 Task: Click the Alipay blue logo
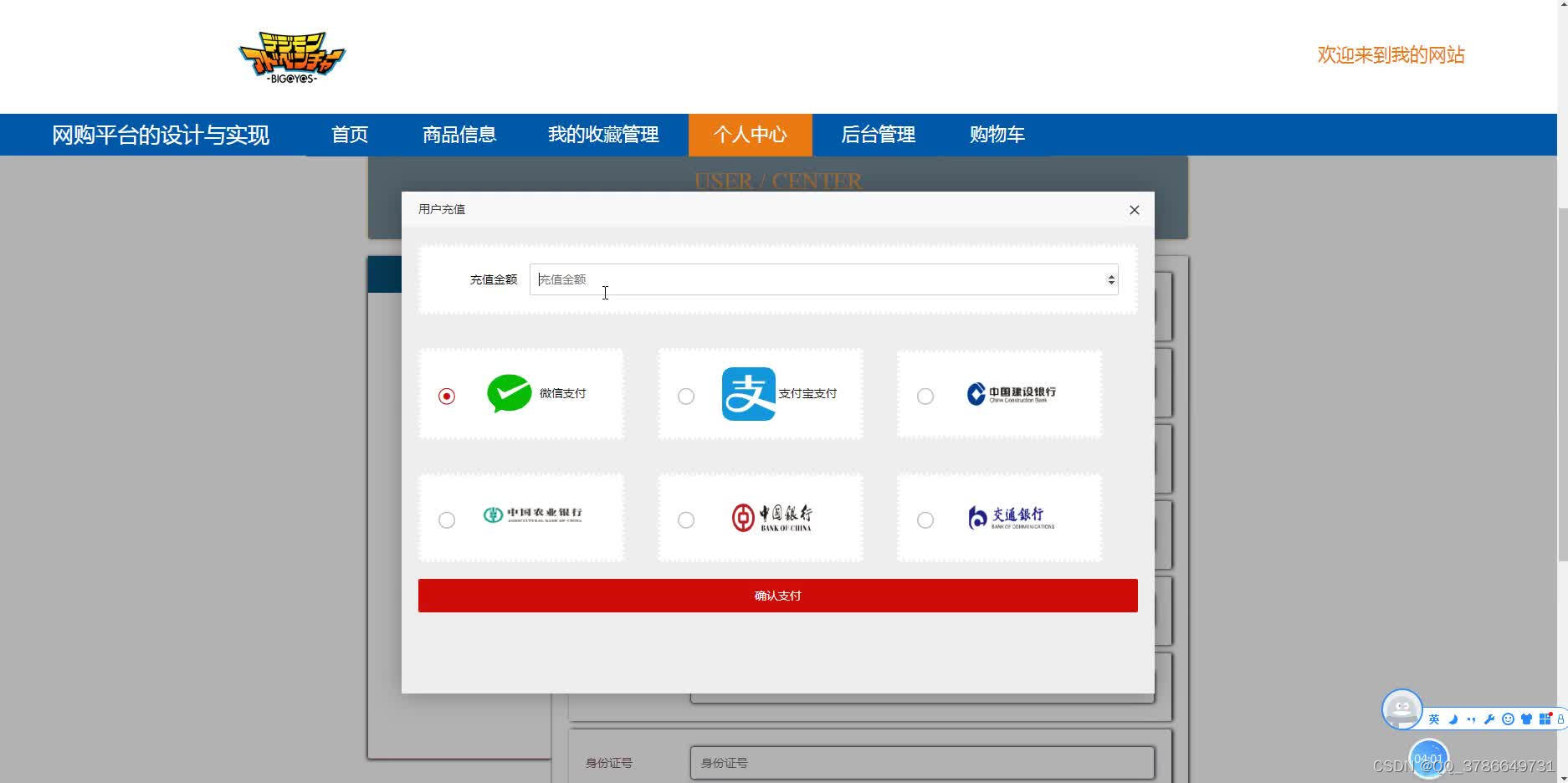[x=748, y=393]
